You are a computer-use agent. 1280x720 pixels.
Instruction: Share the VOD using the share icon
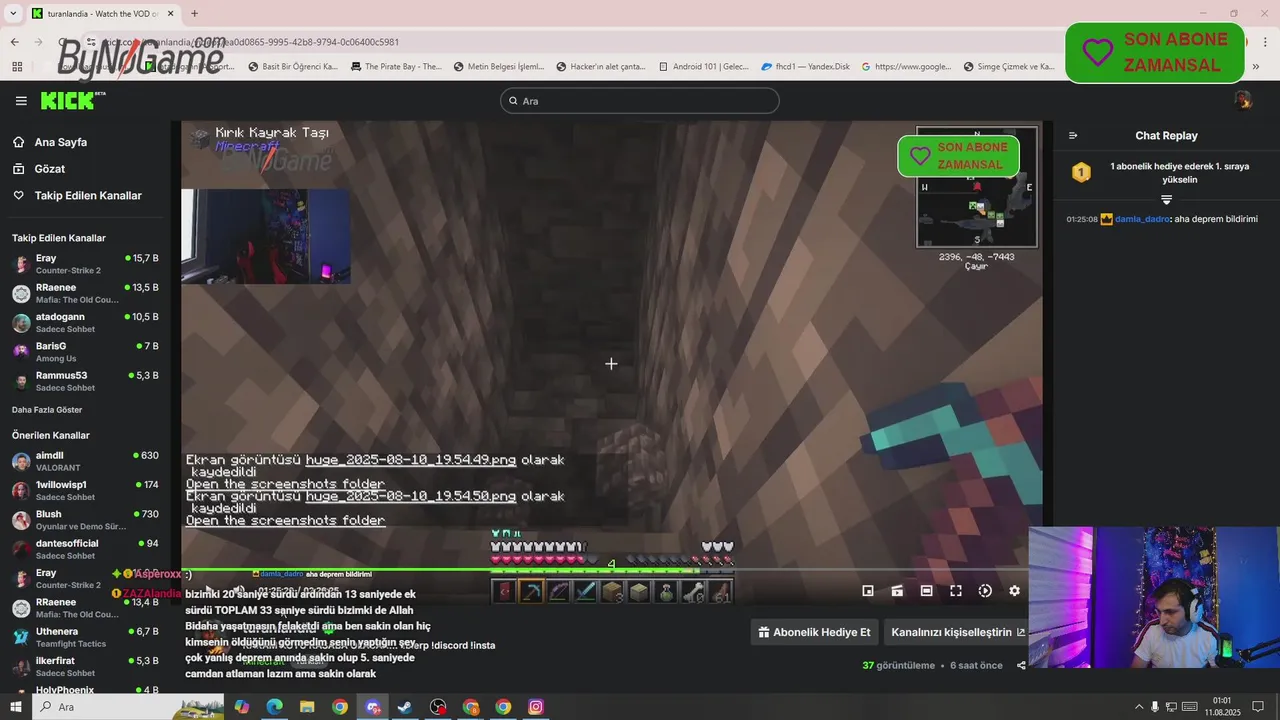pyautogui.click(x=1021, y=665)
